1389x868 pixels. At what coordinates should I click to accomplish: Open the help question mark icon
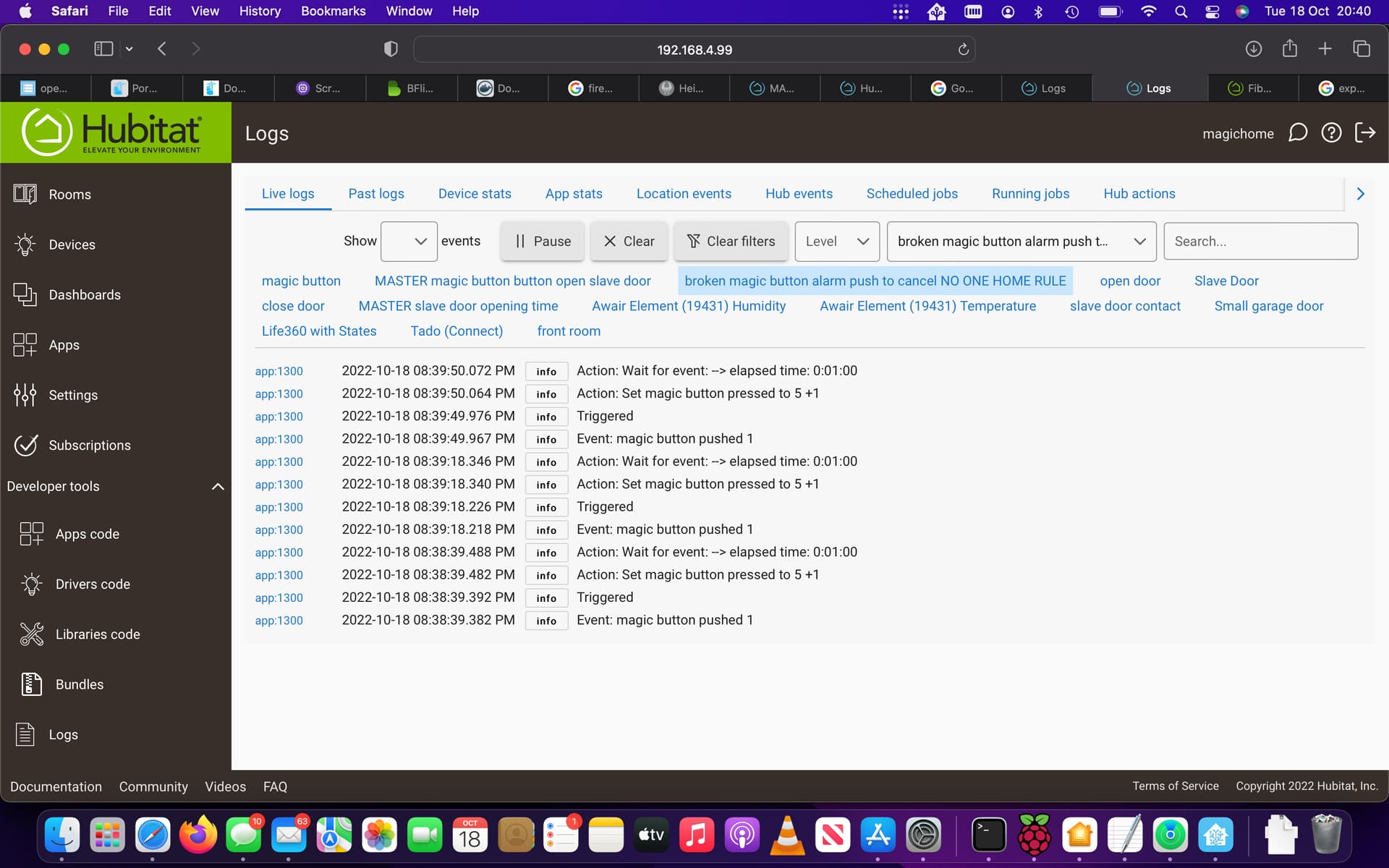coord(1331,133)
